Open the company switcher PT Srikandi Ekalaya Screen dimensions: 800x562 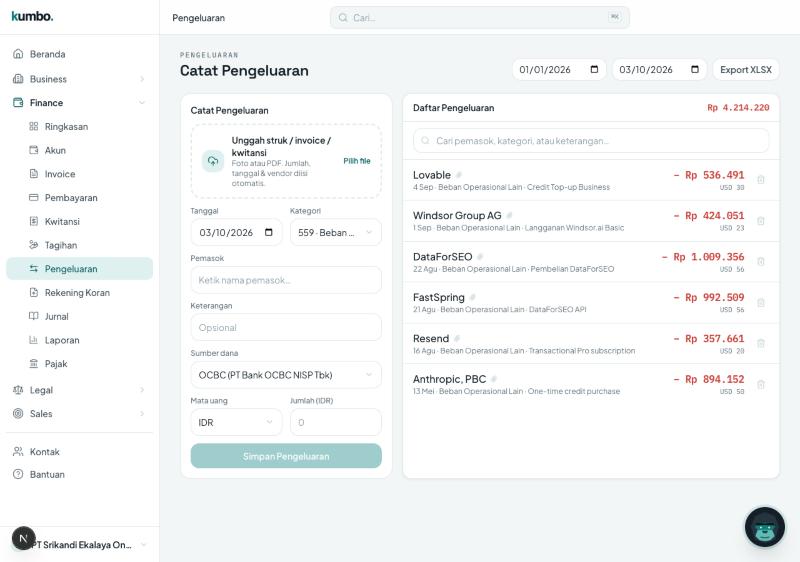[80, 545]
